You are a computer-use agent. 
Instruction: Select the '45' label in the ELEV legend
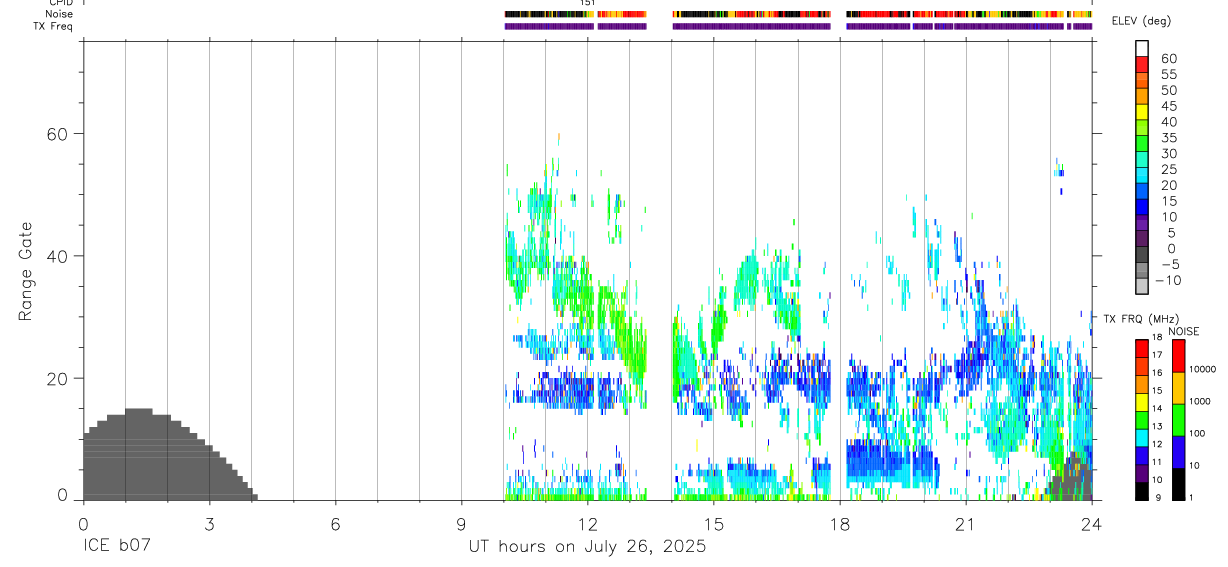[1168, 105]
